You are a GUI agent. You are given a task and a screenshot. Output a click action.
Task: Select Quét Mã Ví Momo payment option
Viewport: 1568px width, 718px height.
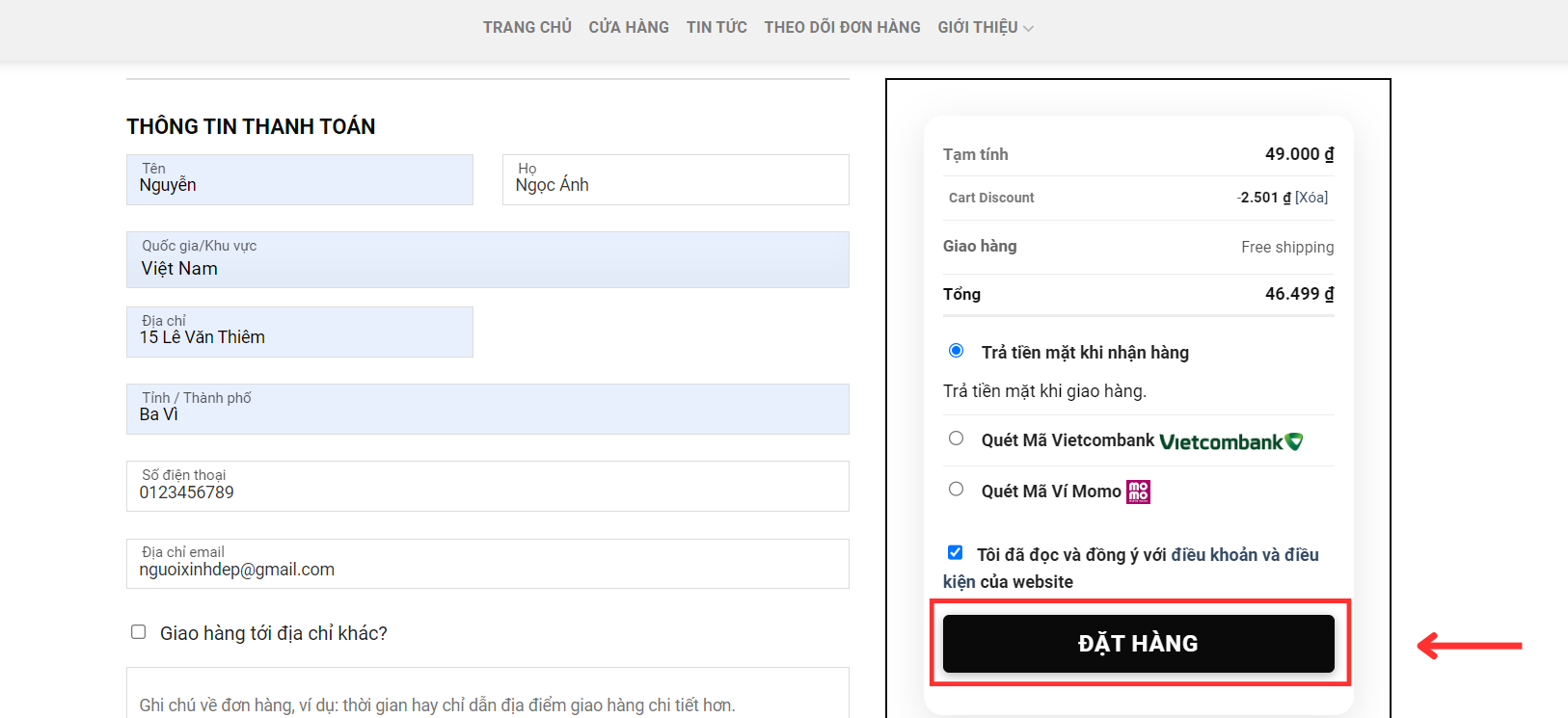click(x=956, y=490)
